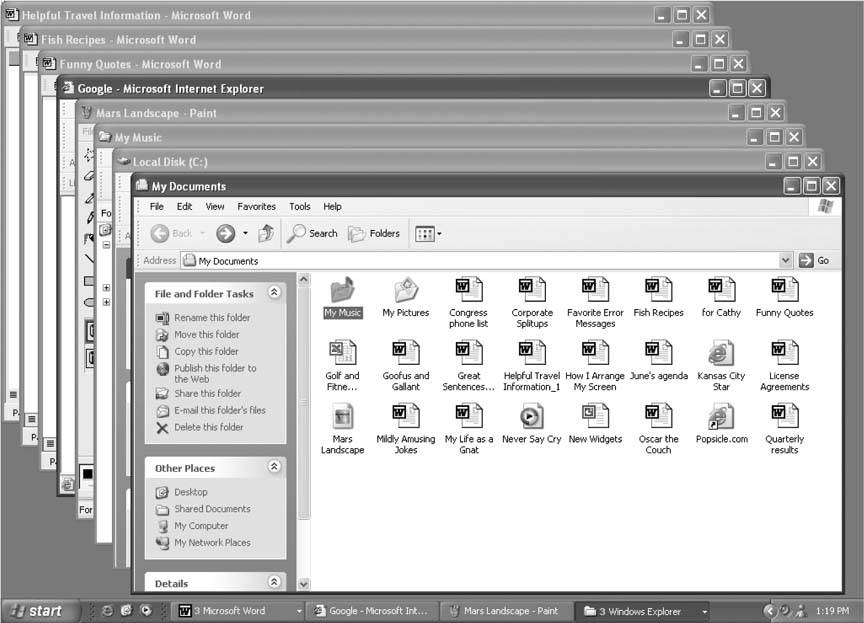Select the Never Say Cry media file
This screenshot has width=864, height=623.
pyautogui.click(x=531, y=417)
